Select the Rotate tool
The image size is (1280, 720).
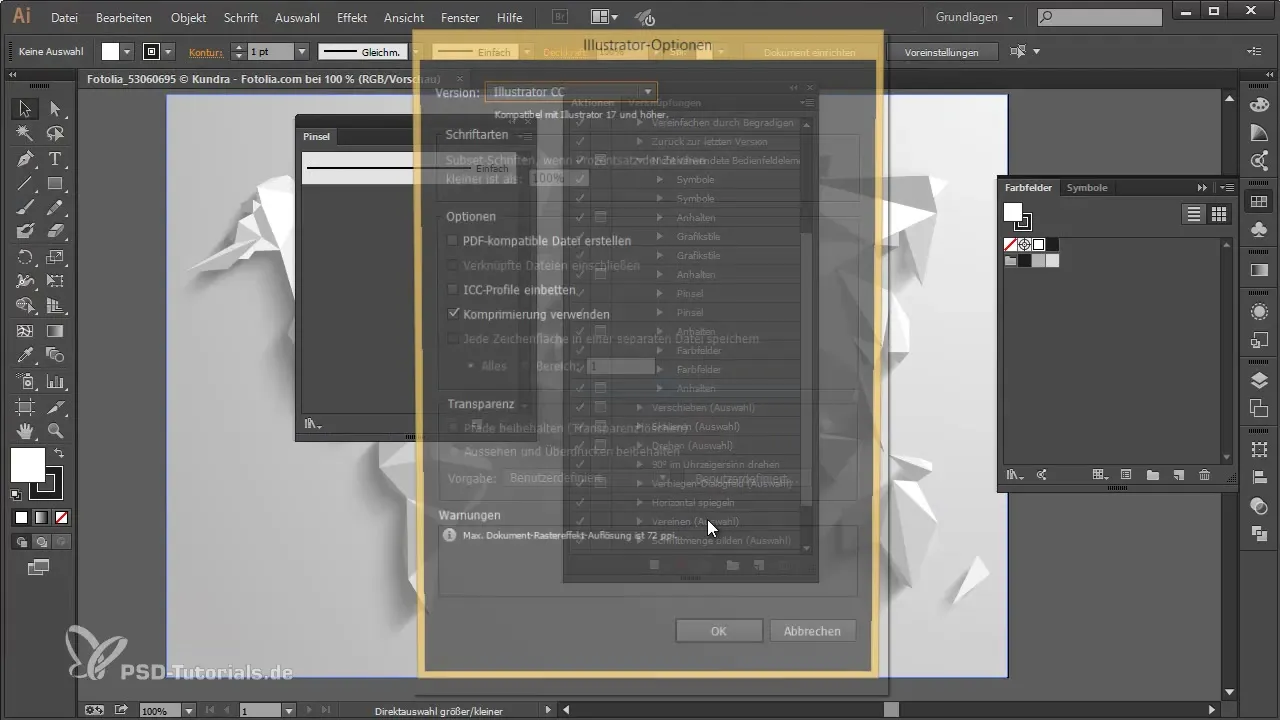pyautogui.click(x=25, y=257)
